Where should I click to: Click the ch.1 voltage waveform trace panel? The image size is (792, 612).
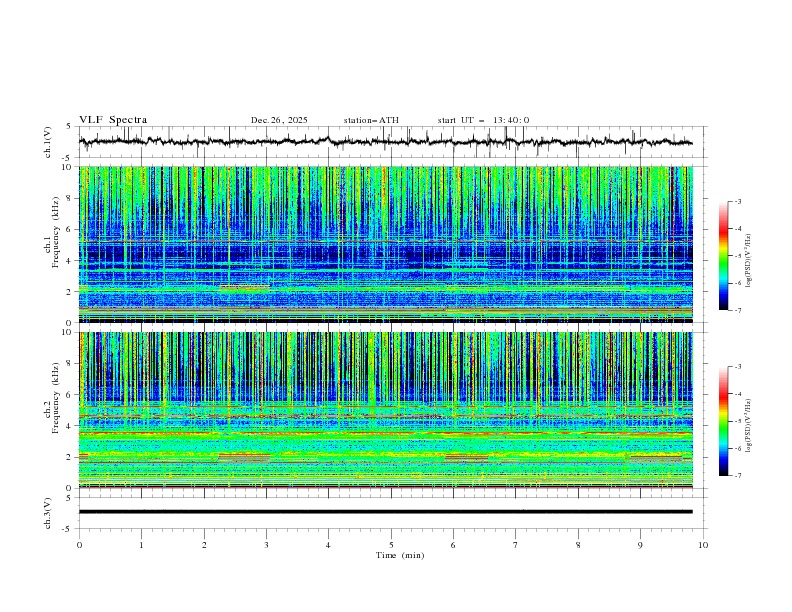coord(390,142)
